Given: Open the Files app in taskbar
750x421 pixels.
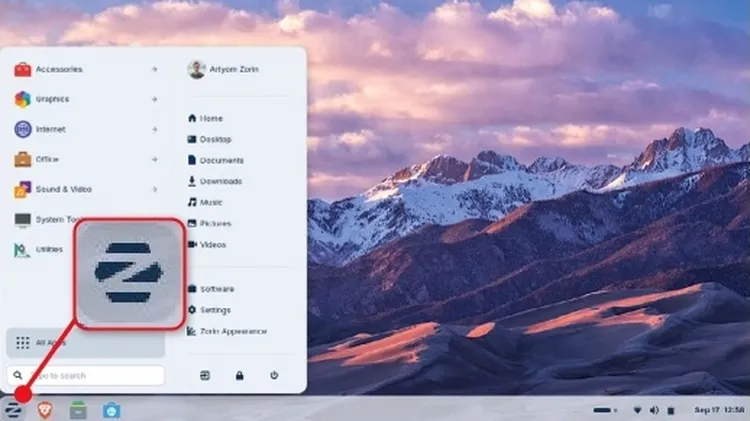Looking at the screenshot, I should point(78,409).
